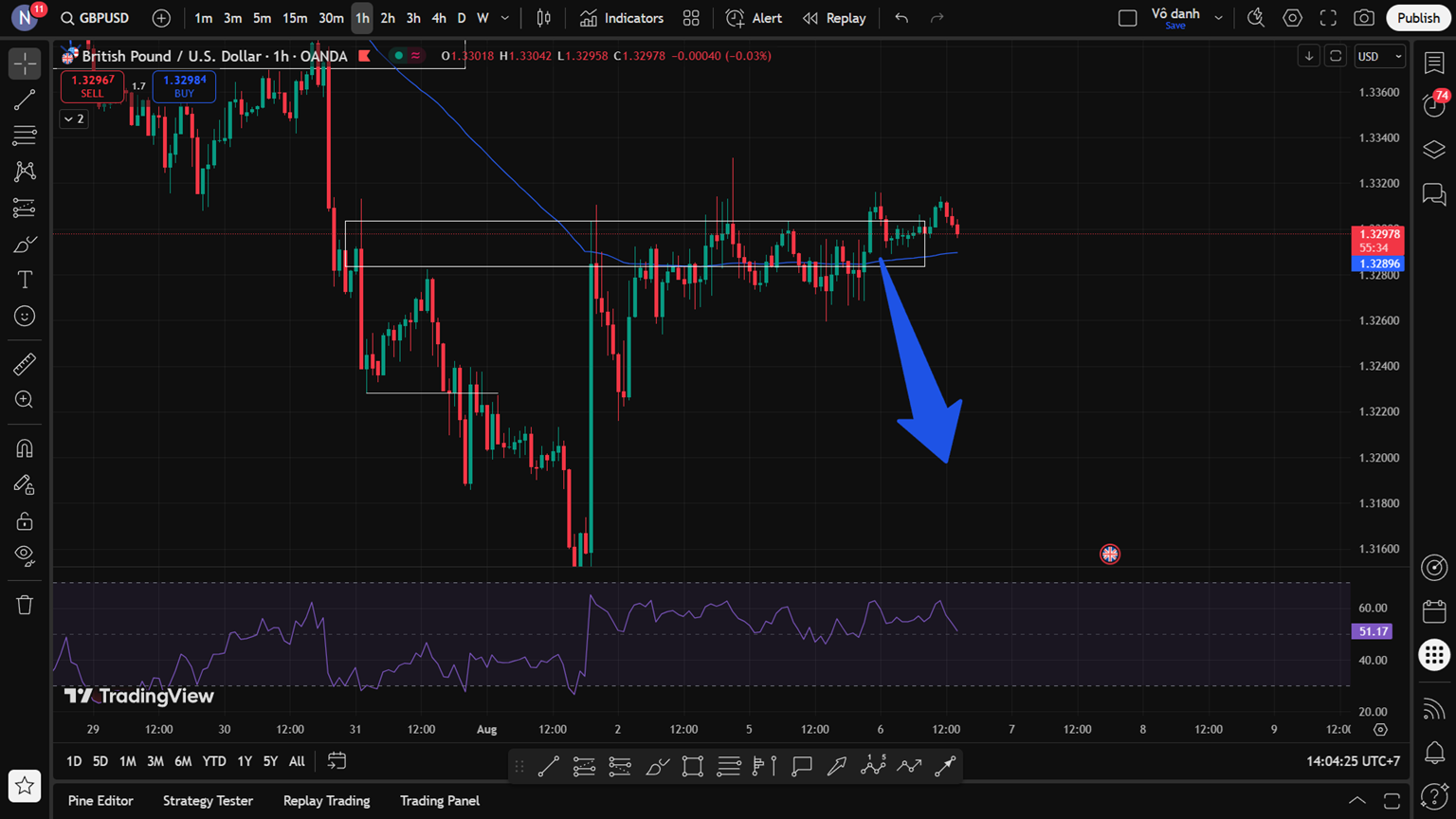Publish the chart idea
Image resolution: width=1456 pixels, height=819 pixels.
pos(1418,18)
